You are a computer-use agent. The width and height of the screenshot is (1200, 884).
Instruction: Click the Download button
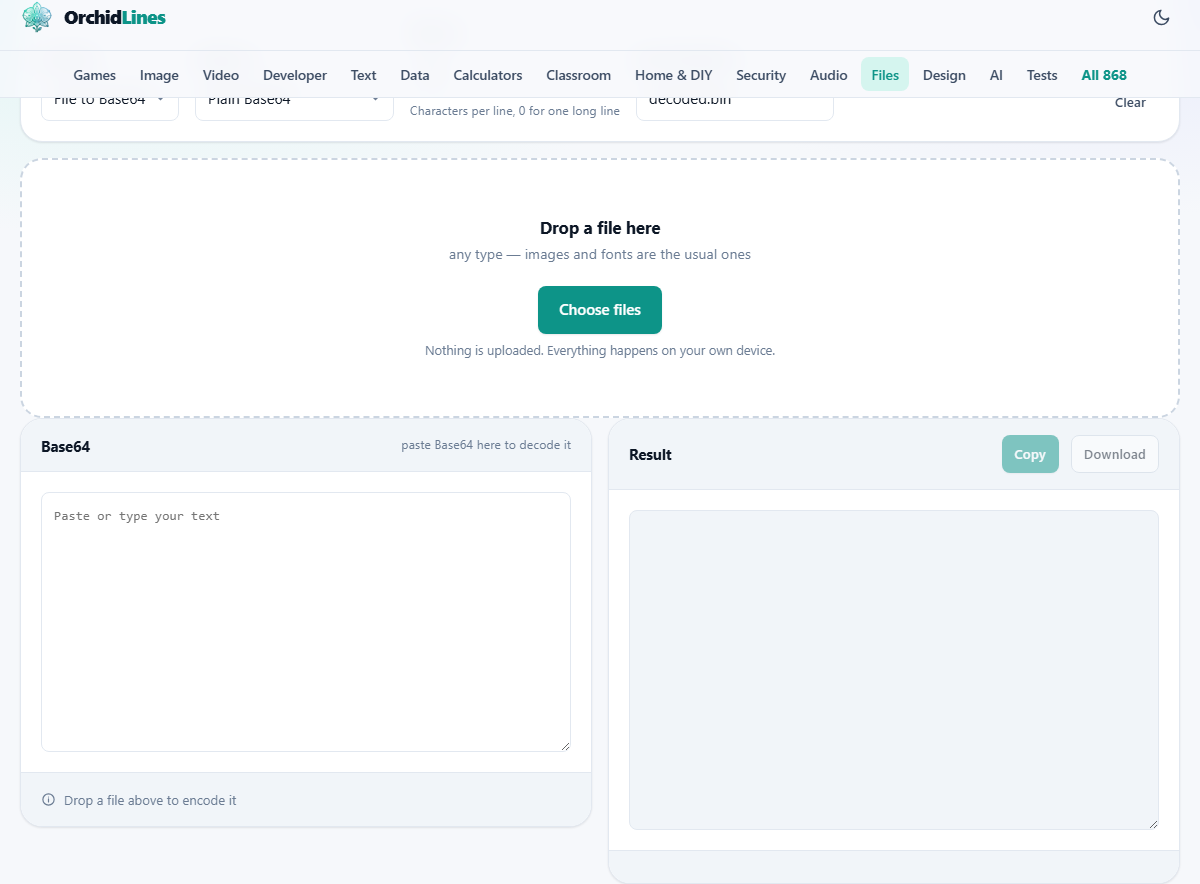[1115, 454]
